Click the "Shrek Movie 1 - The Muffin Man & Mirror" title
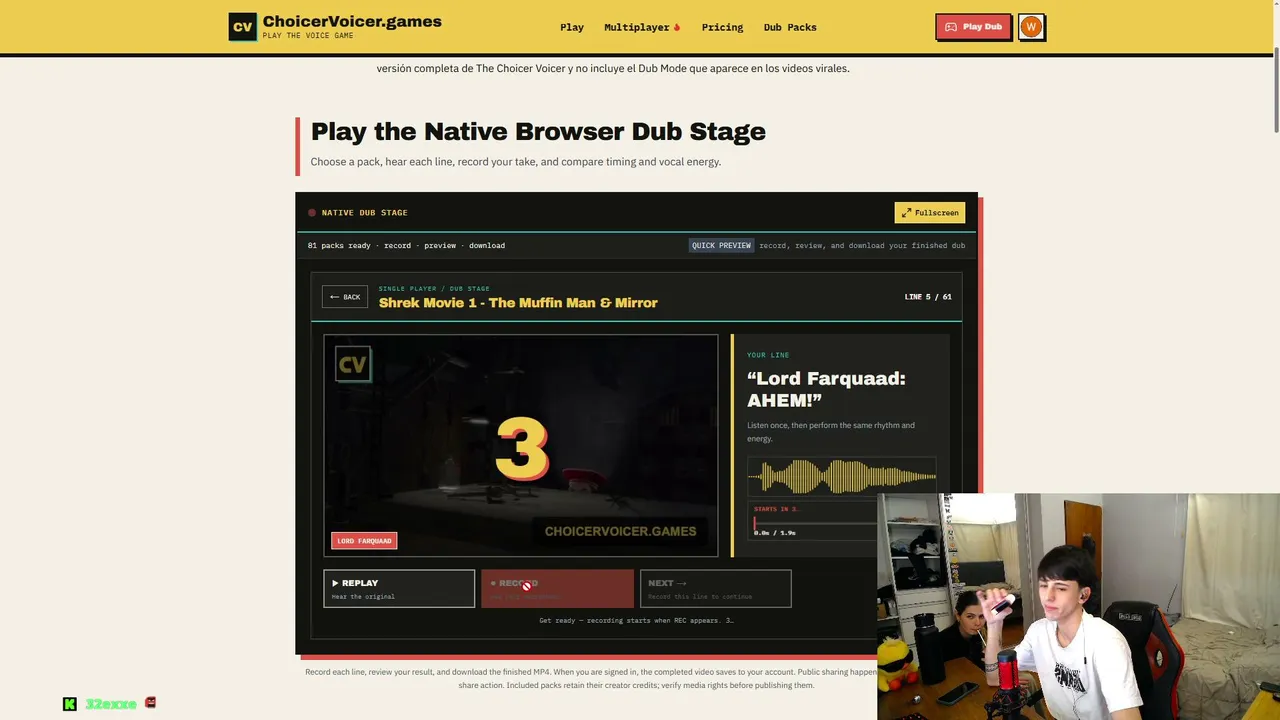The image size is (1280, 720). pyautogui.click(x=518, y=303)
